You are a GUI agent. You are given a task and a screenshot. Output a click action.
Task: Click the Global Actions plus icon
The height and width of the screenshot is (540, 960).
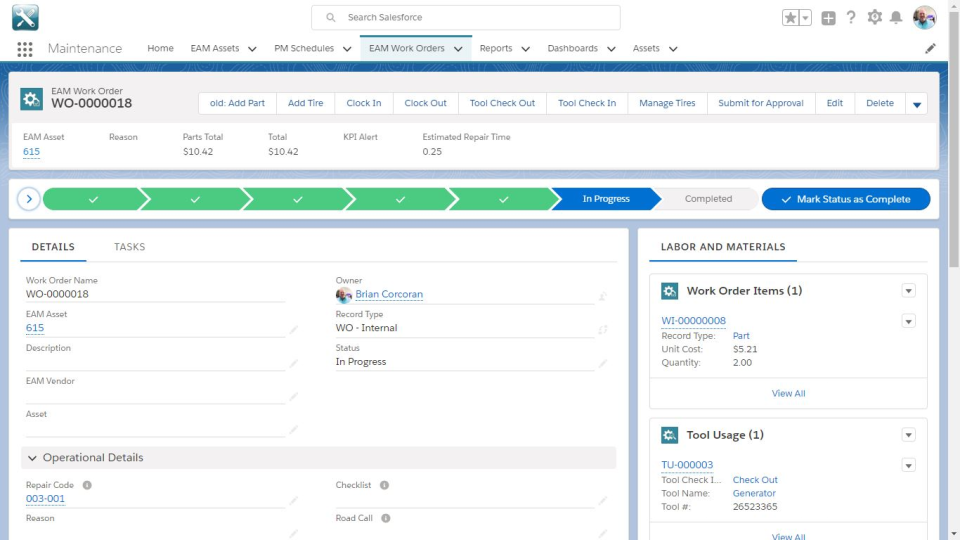[x=828, y=18]
